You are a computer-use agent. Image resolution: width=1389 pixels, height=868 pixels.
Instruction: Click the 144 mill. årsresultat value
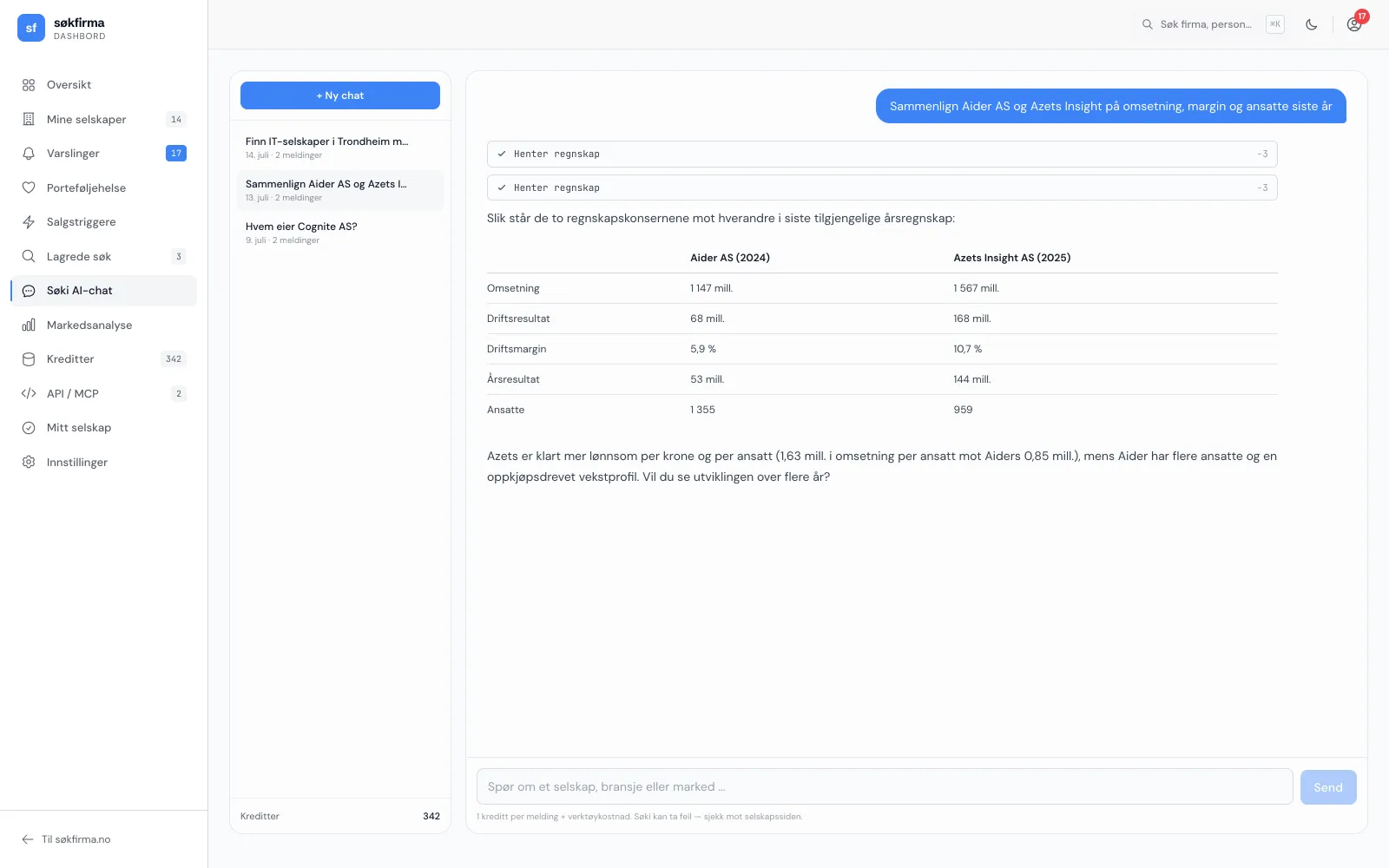coord(972,379)
